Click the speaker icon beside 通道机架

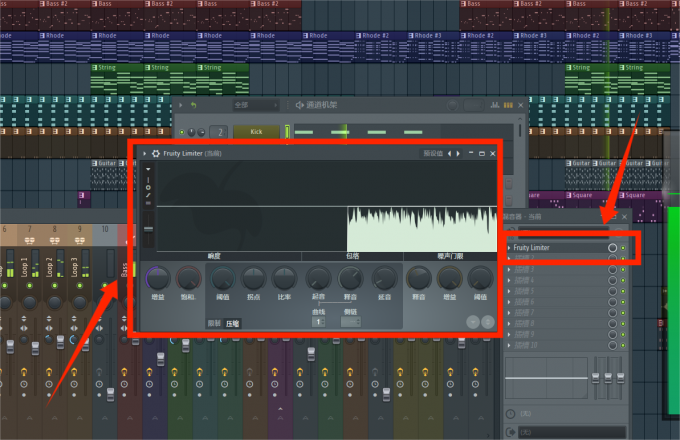coord(300,105)
